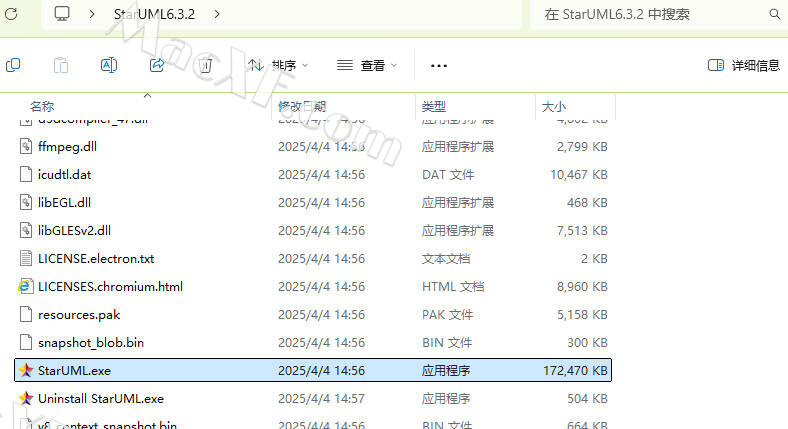Click the 10,467 KB size cell

[578, 175]
